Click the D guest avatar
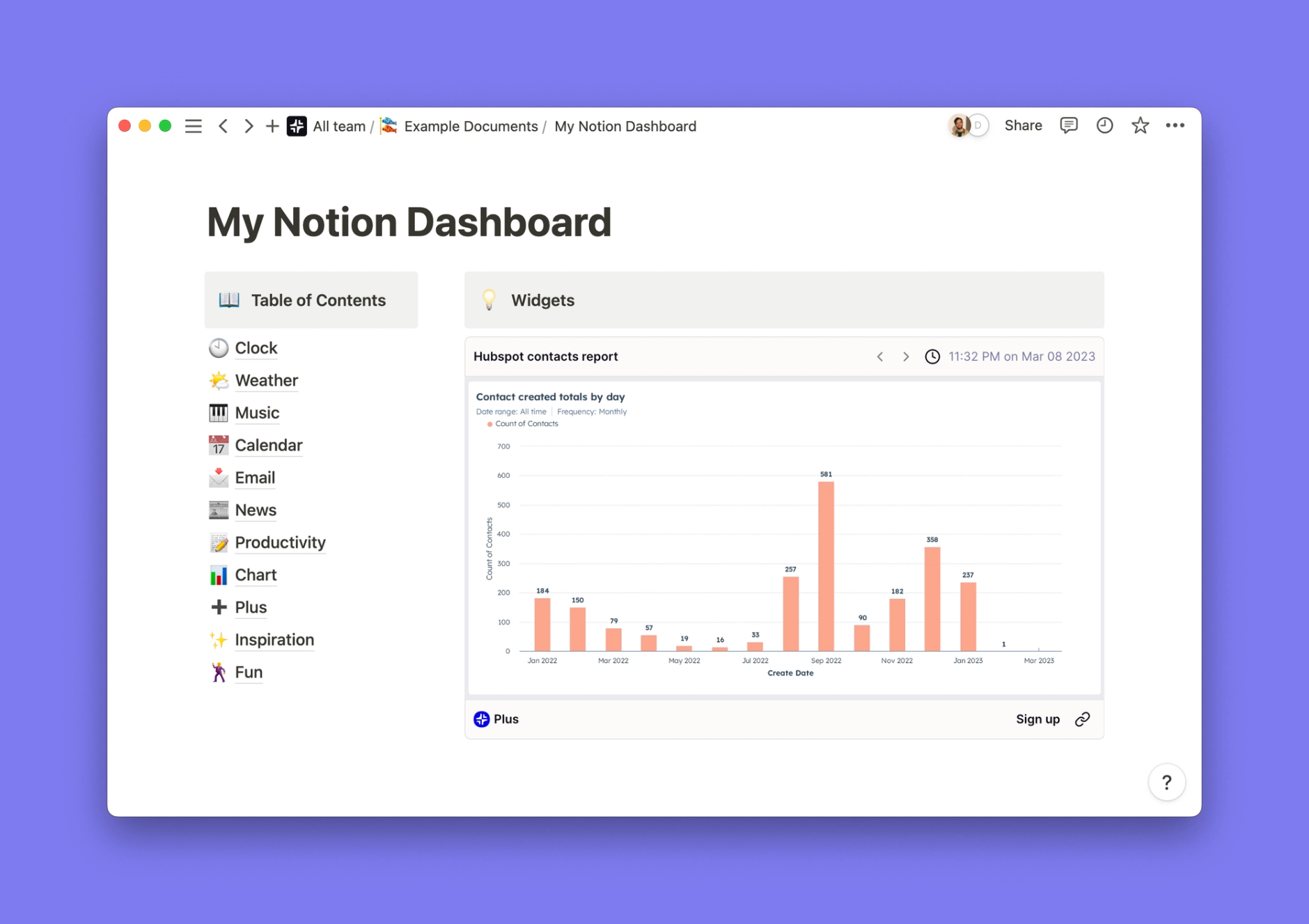1309x924 pixels. (x=978, y=125)
